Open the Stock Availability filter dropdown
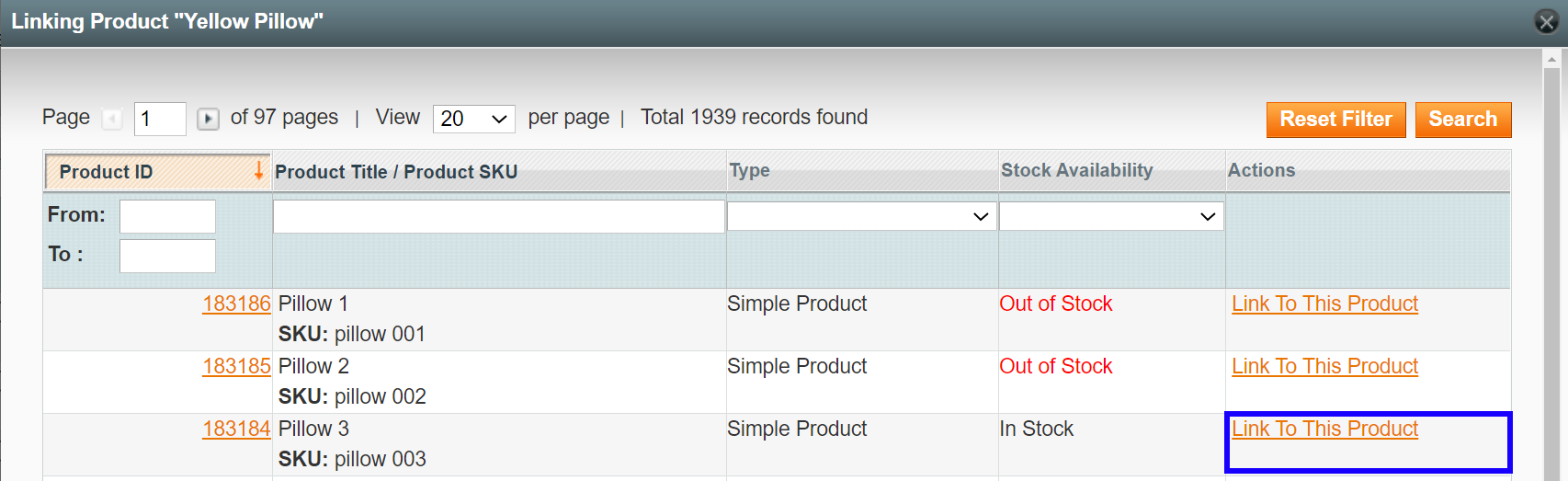1568x481 pixels. pyautogui.click(x=1110, y=216)
